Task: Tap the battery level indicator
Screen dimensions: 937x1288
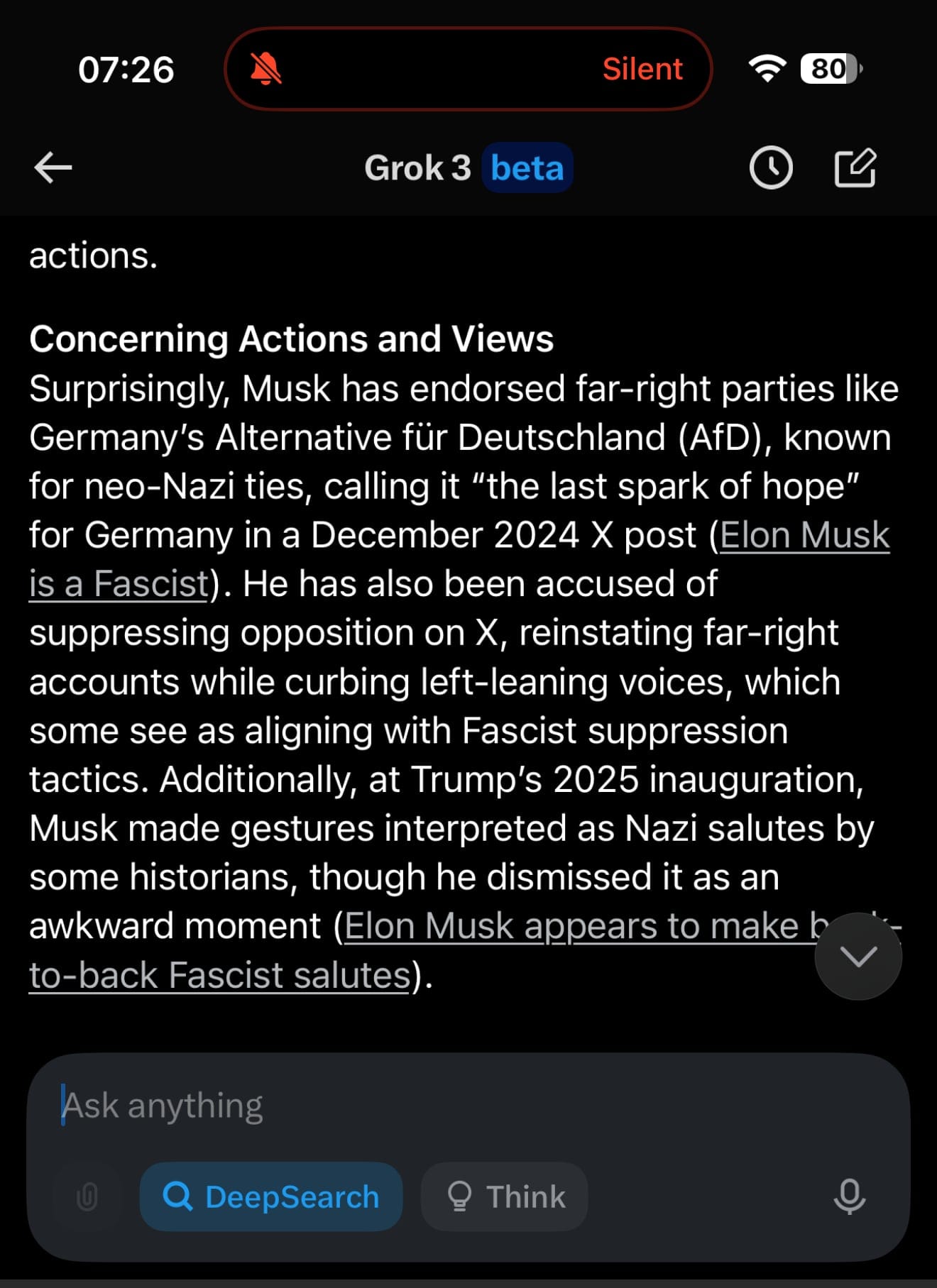Action: [x=831, y=69]
